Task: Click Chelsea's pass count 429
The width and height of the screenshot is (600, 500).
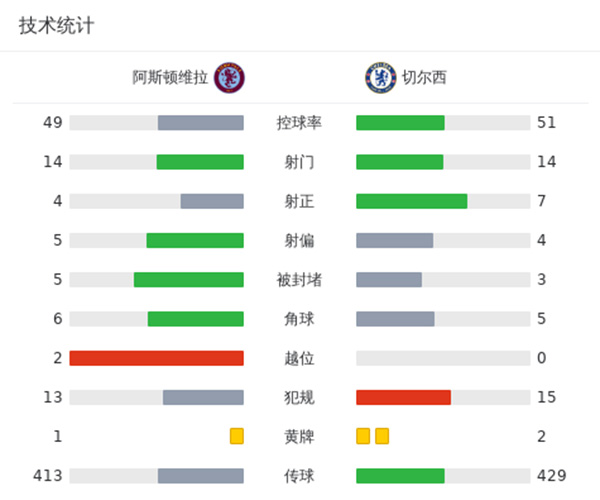Action: point(551,476)
